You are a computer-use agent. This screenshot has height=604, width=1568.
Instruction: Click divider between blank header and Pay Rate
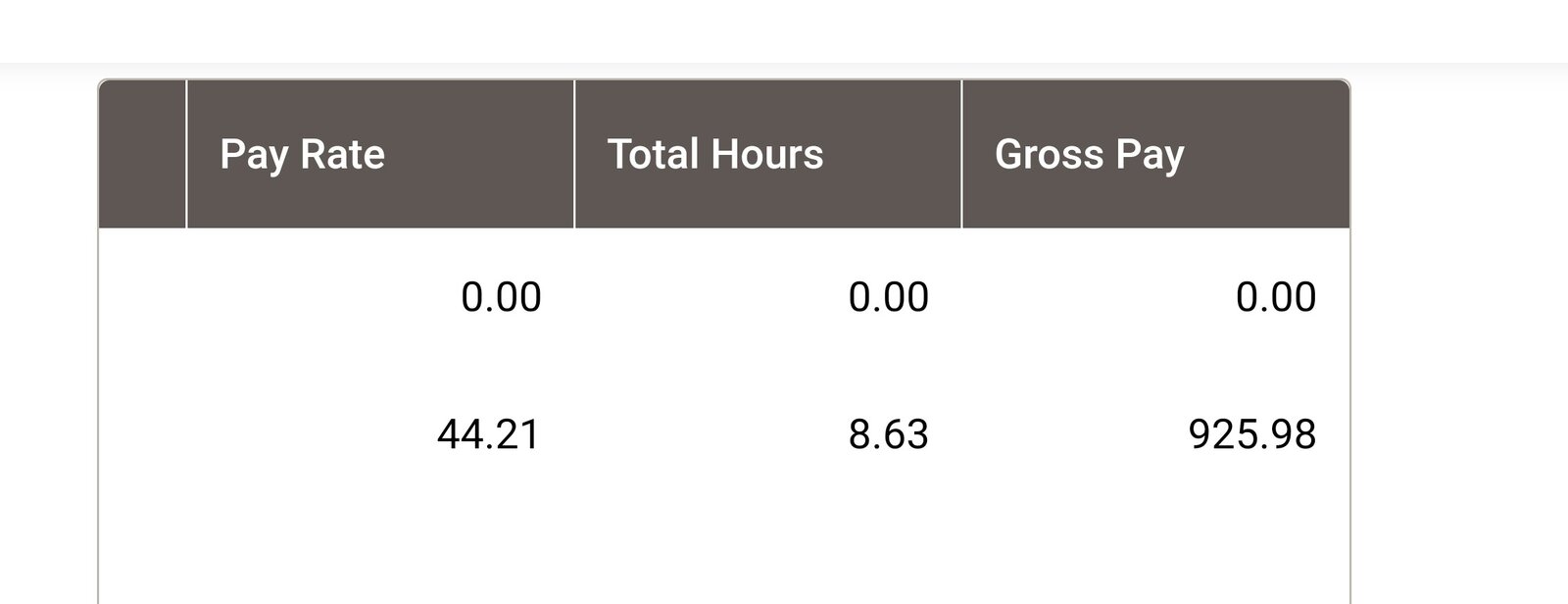point(186,154)
